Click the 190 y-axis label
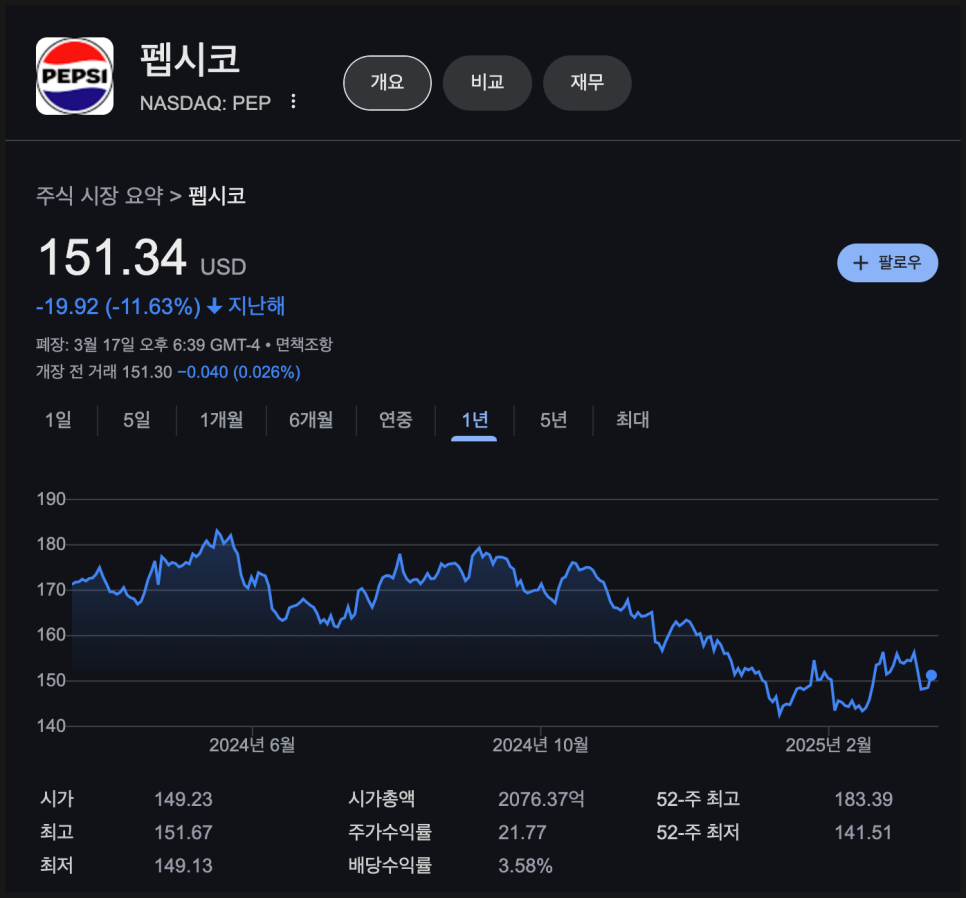Image resolution: width=966 pixels, height=898 pixels. tap(51, 499)
